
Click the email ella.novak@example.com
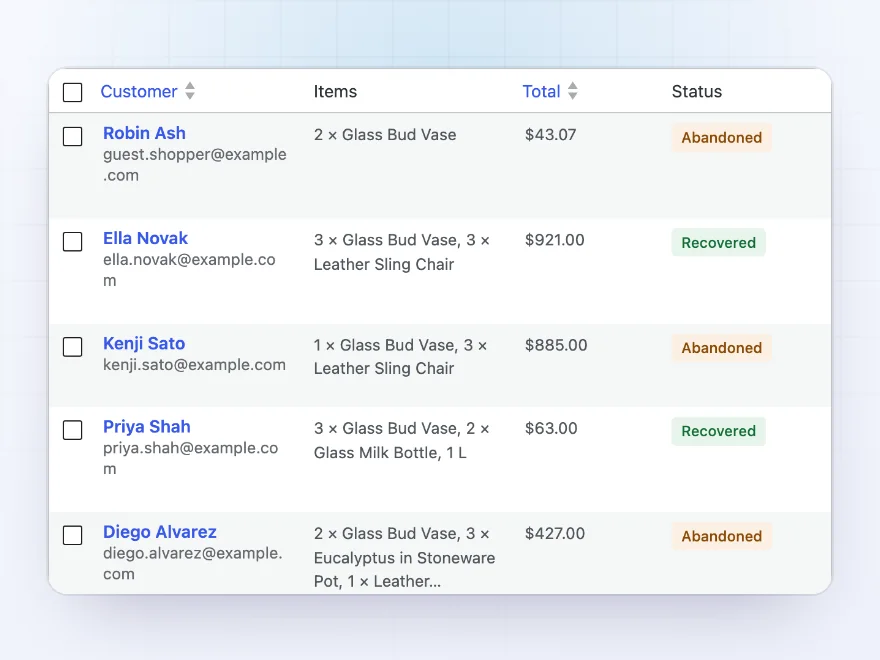(189, 270)
